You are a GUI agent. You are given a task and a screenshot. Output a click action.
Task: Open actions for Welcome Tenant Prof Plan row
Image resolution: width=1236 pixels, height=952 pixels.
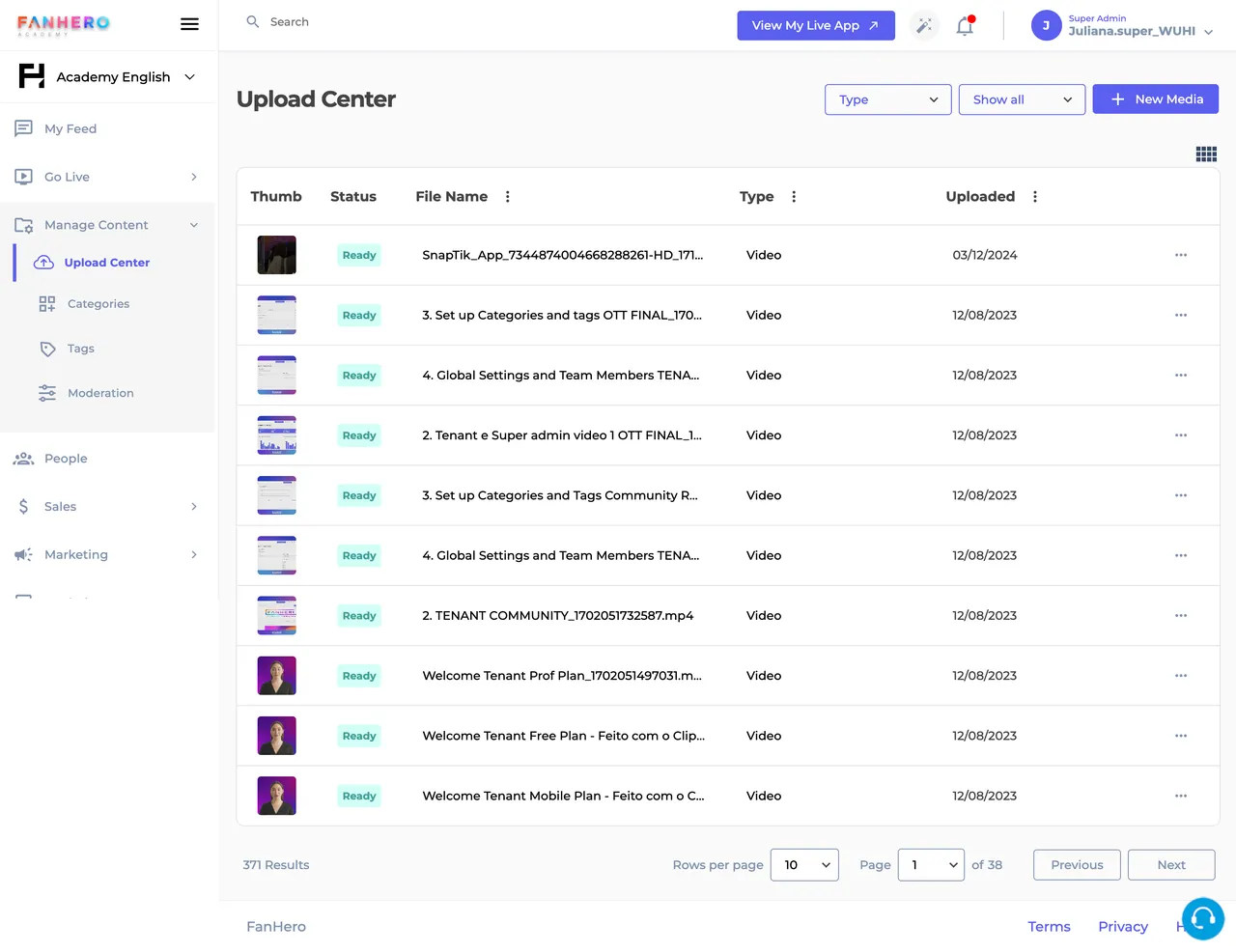click(1181, 676)
